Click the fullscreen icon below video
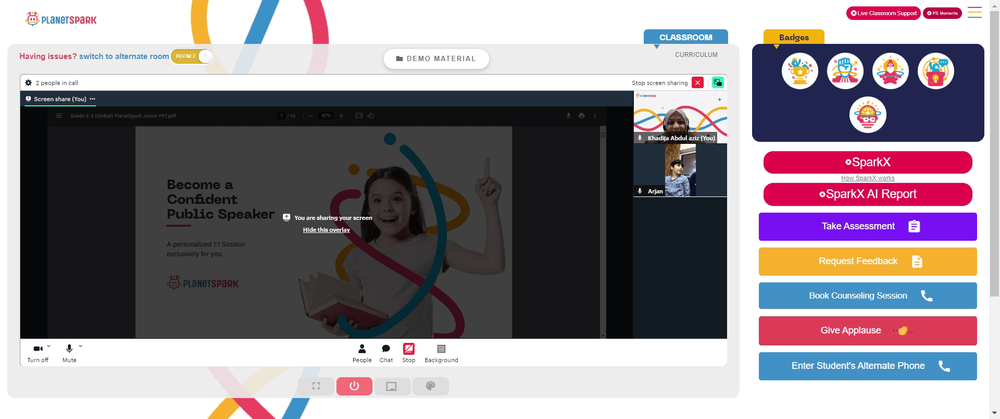 coord(316,386)
